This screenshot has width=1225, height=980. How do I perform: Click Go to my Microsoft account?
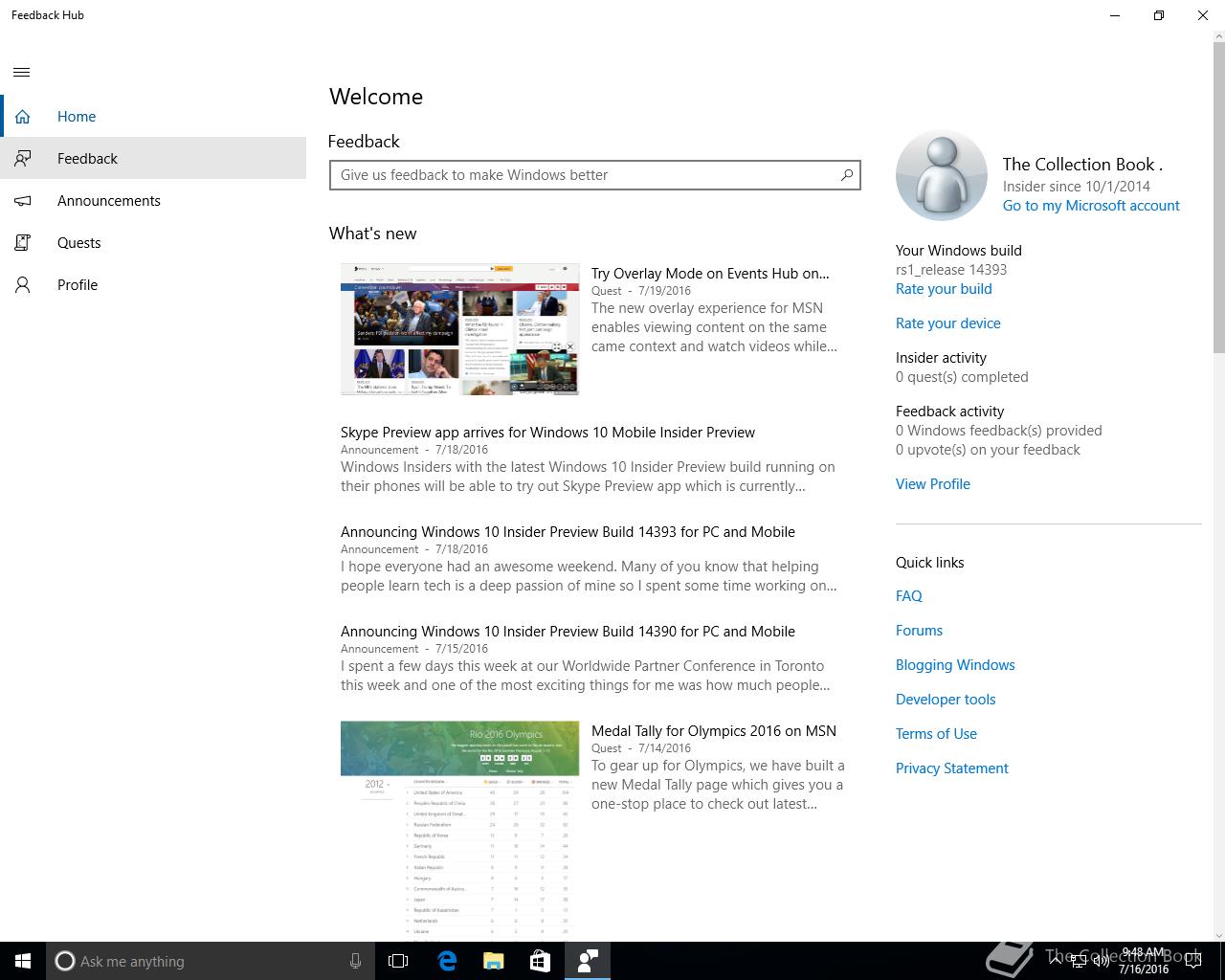coord(1091,206)
